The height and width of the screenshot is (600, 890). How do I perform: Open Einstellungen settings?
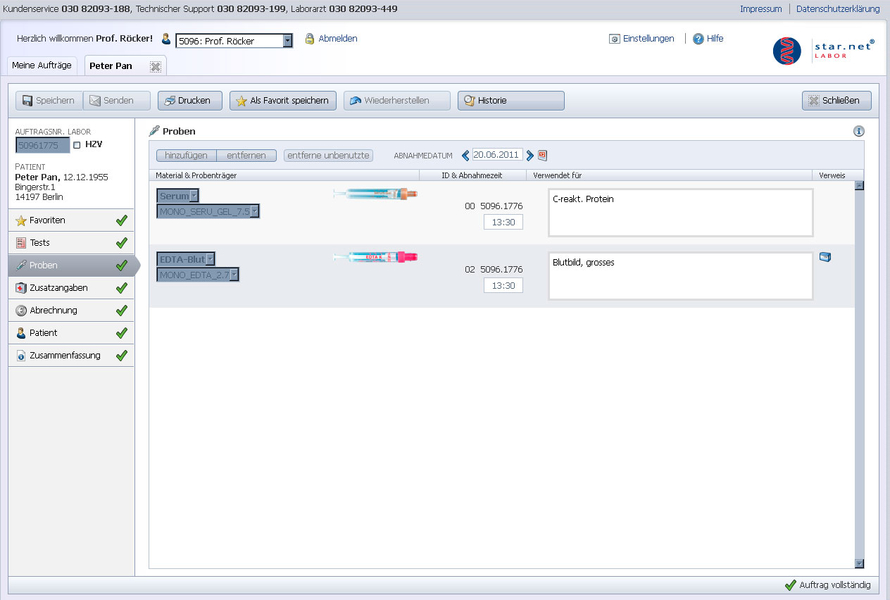pyautogui.click(x=641, y=39)
